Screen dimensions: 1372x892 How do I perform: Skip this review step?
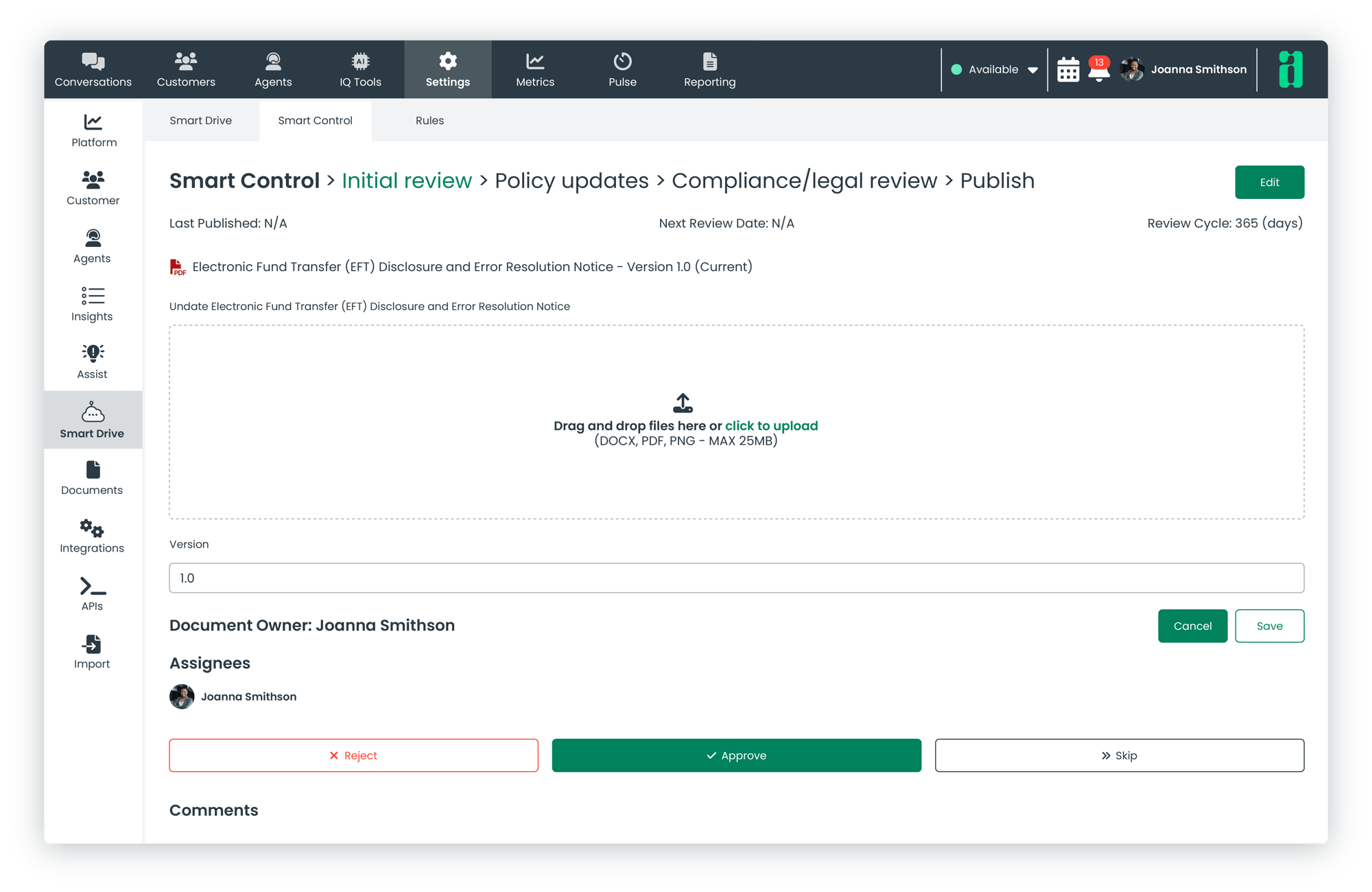pyautogui.click(x=1119, y=755)
